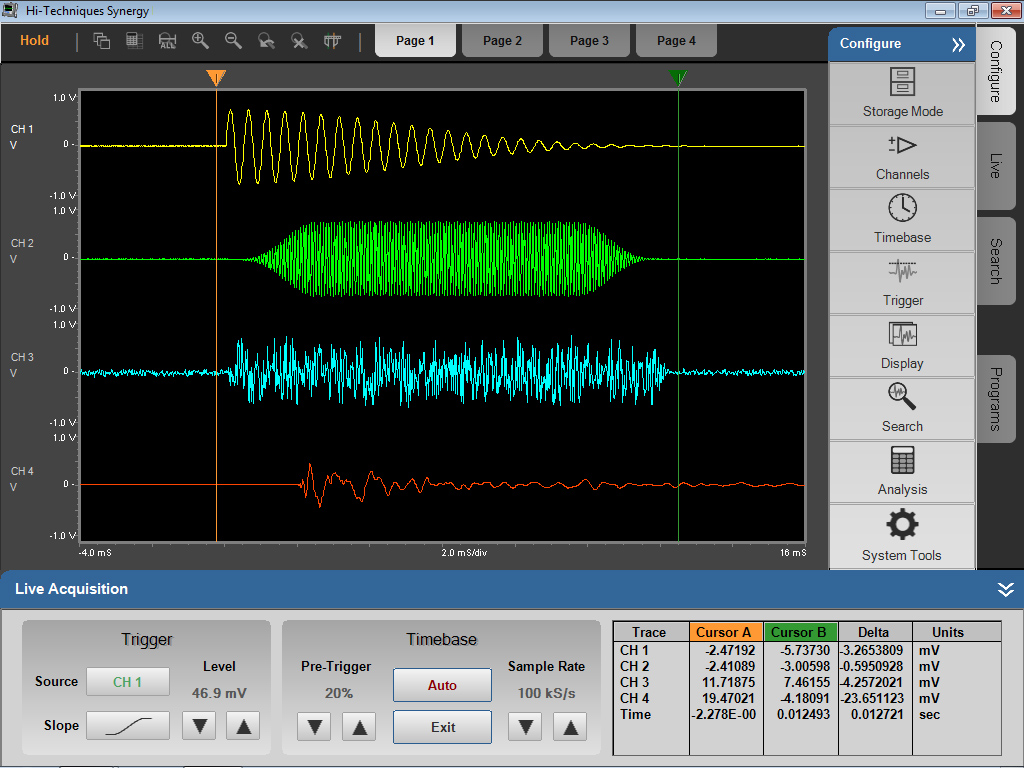This screenshot has width=1024, height=768.
Task: Select the orange Cursor A marker
Action: [x=216, y=78]
